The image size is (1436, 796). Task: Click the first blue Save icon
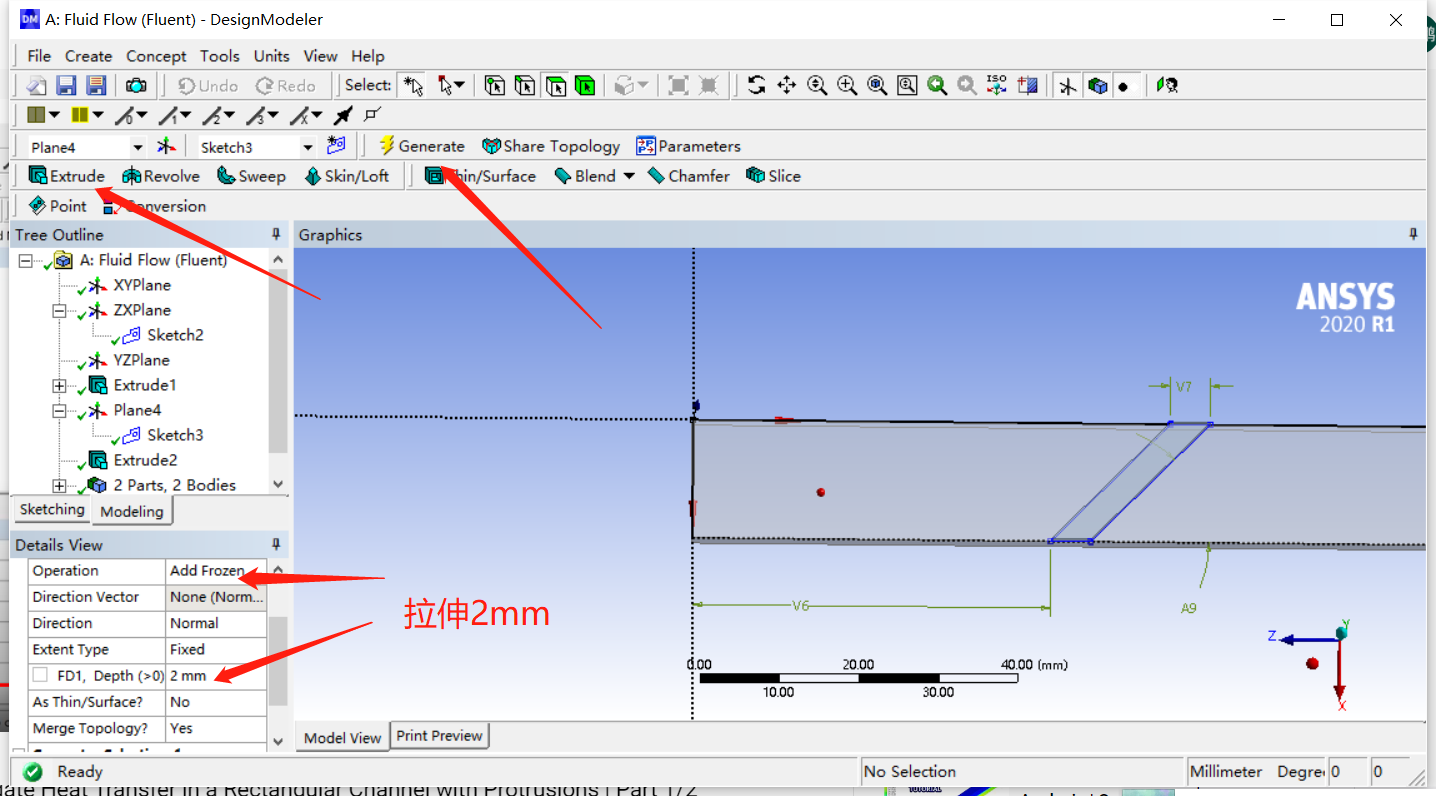(66, 86)
